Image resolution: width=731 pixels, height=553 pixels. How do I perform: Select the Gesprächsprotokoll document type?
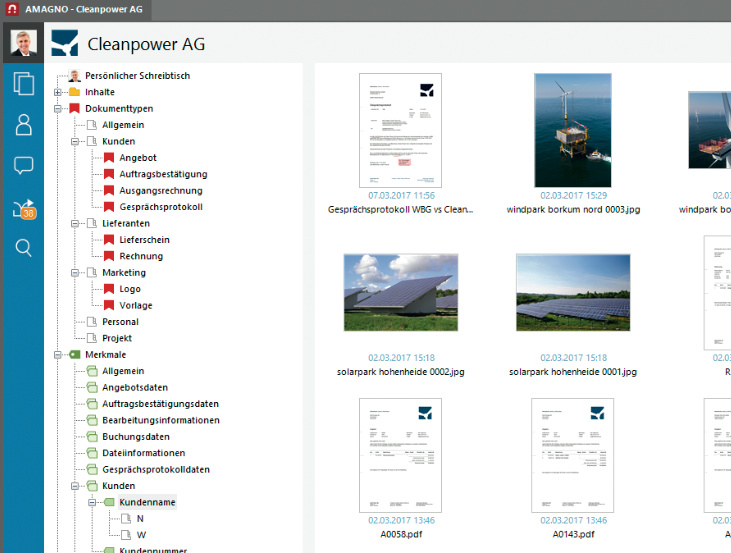tap(160, 207)
